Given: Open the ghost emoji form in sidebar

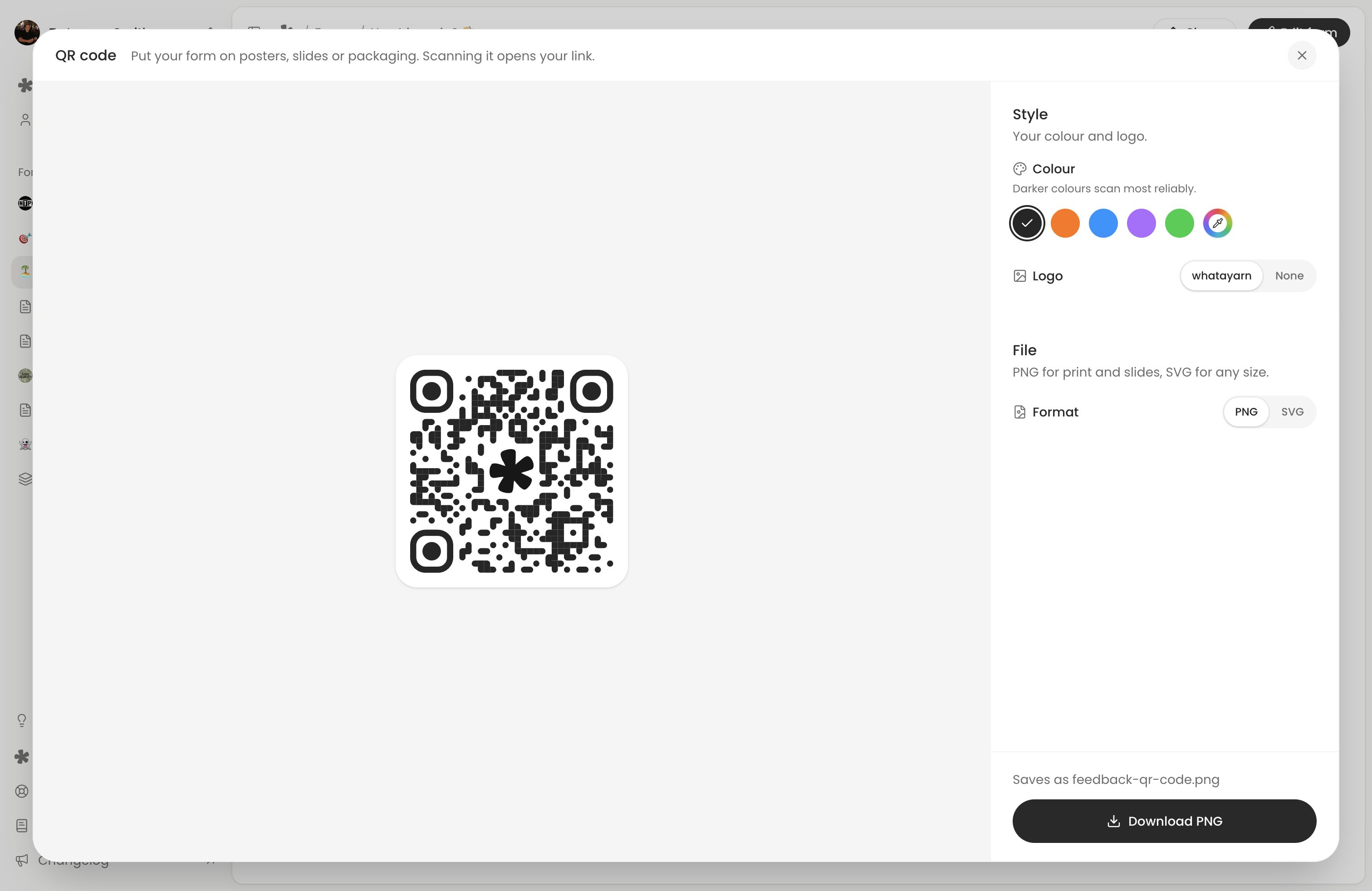Looking at the screenshot, I should (x=25, y=444).
